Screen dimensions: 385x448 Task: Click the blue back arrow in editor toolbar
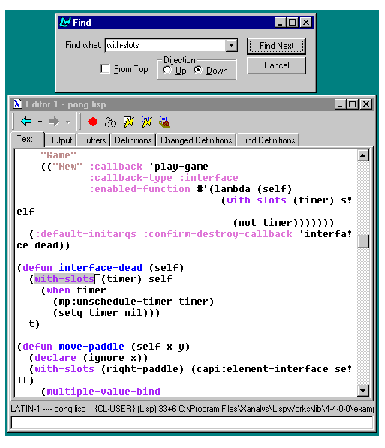click(26, 121)
